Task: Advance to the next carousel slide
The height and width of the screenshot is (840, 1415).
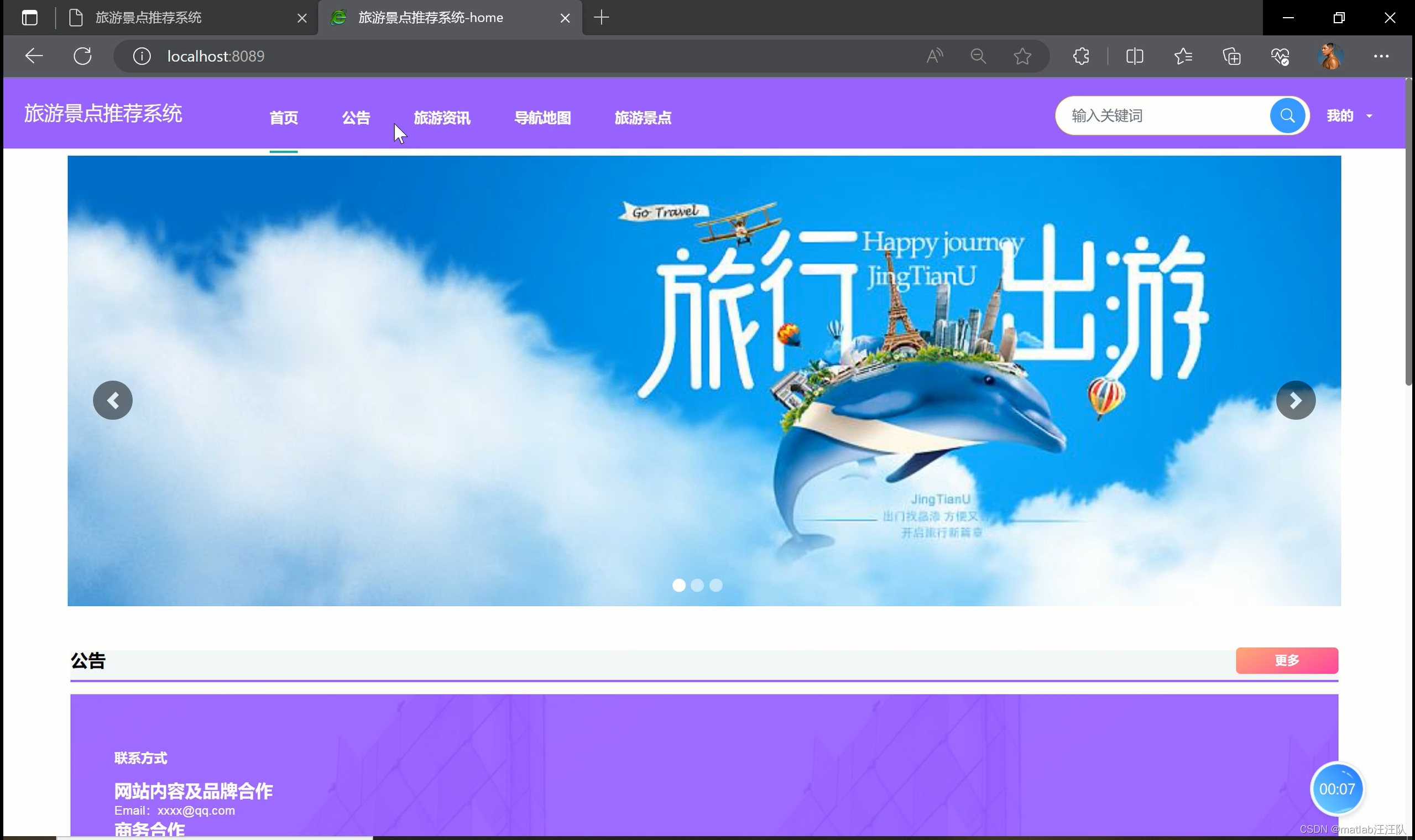Action: (1295, 400)
